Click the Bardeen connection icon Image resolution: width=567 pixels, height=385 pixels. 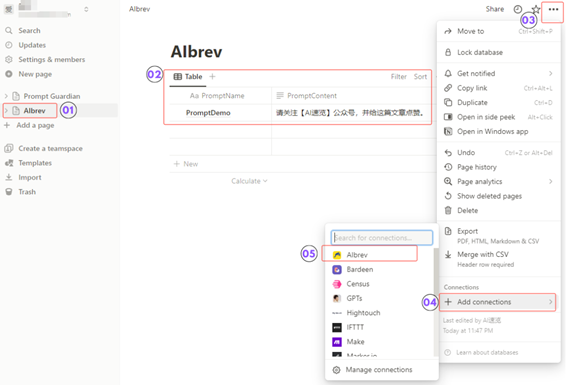(x=337, y=269)
